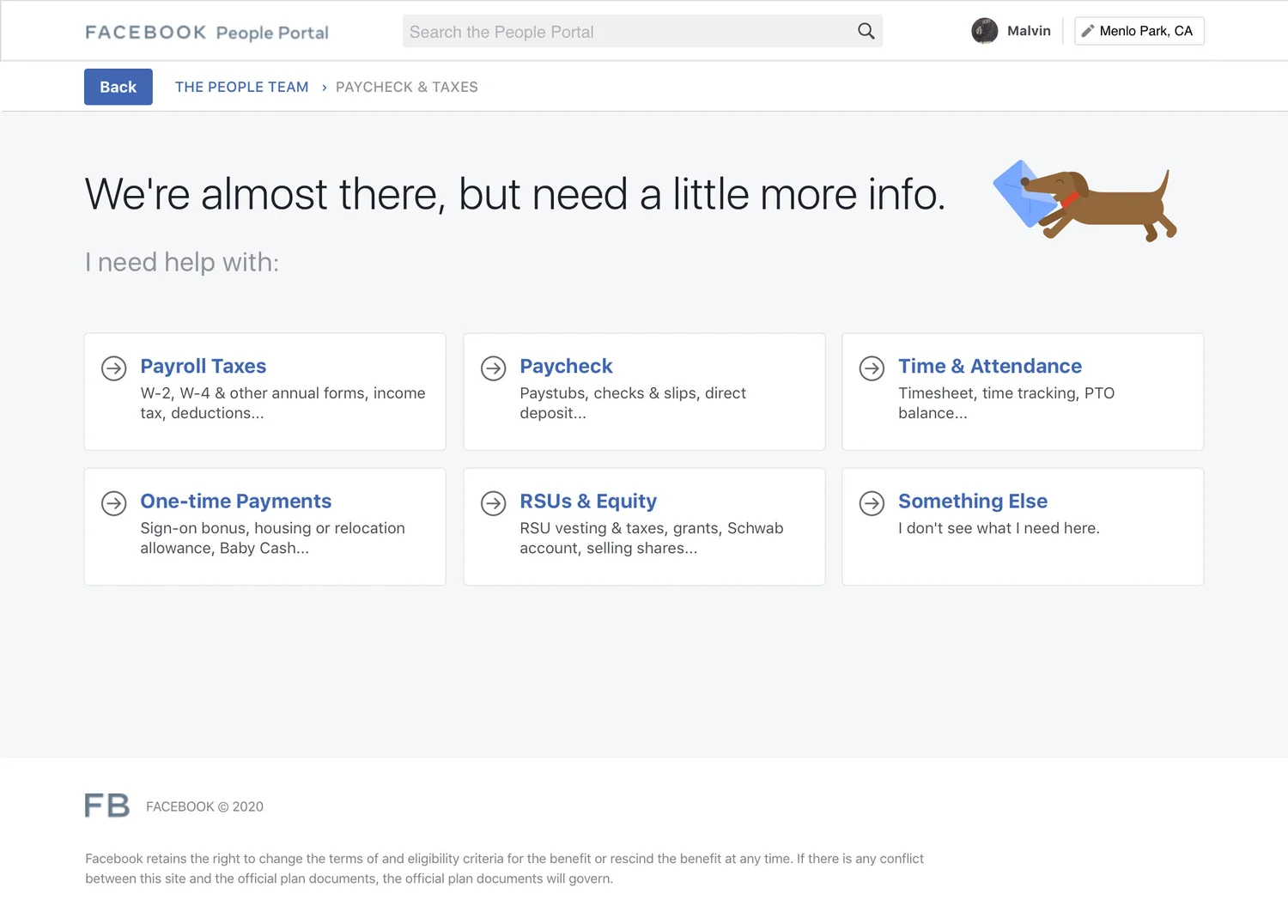Image resolution: width=1288 pixels, height=924 pixels.
Task: Click the 'Paystubs, checks & slips' description
Action: point(633,403)
